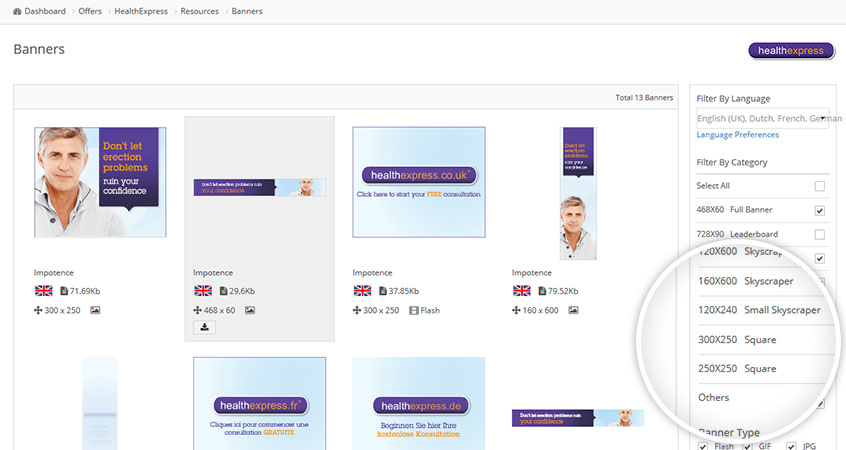Go to Offers in the breadcrumb
Viewport: 846px width, 450px height.
[92, 11]
